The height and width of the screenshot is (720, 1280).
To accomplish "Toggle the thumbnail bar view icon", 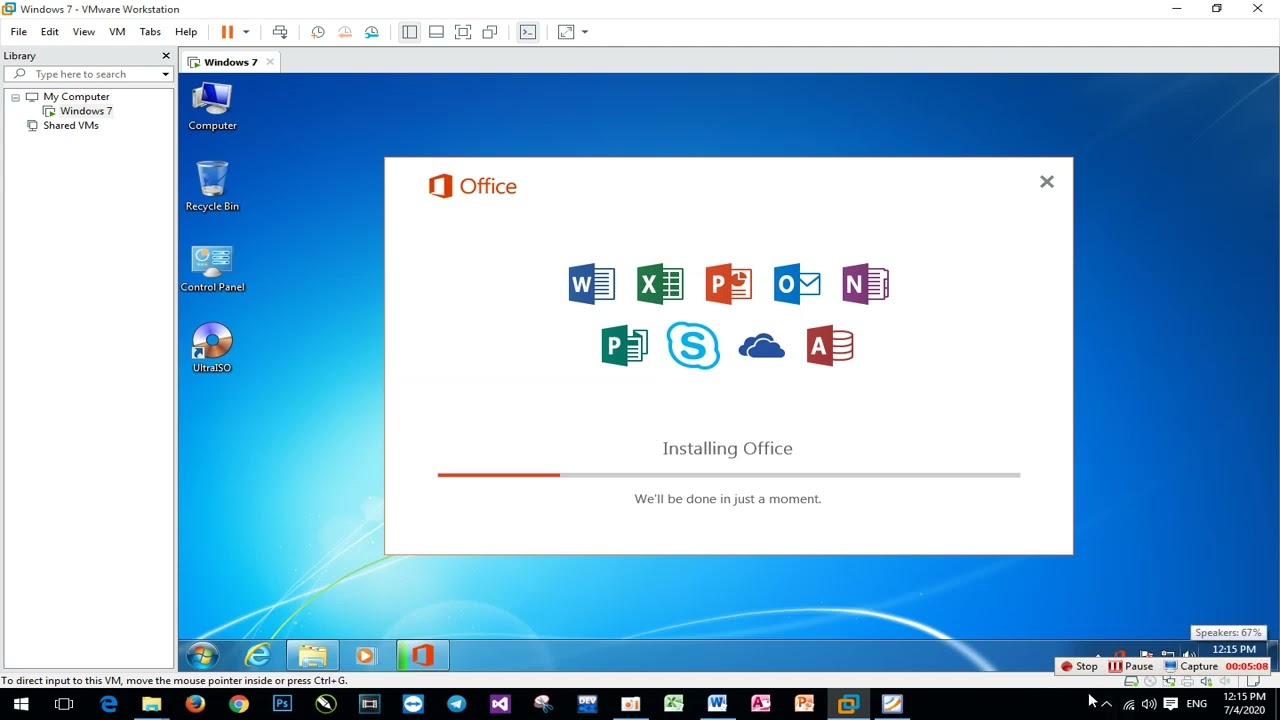I will tap(436, 32).
